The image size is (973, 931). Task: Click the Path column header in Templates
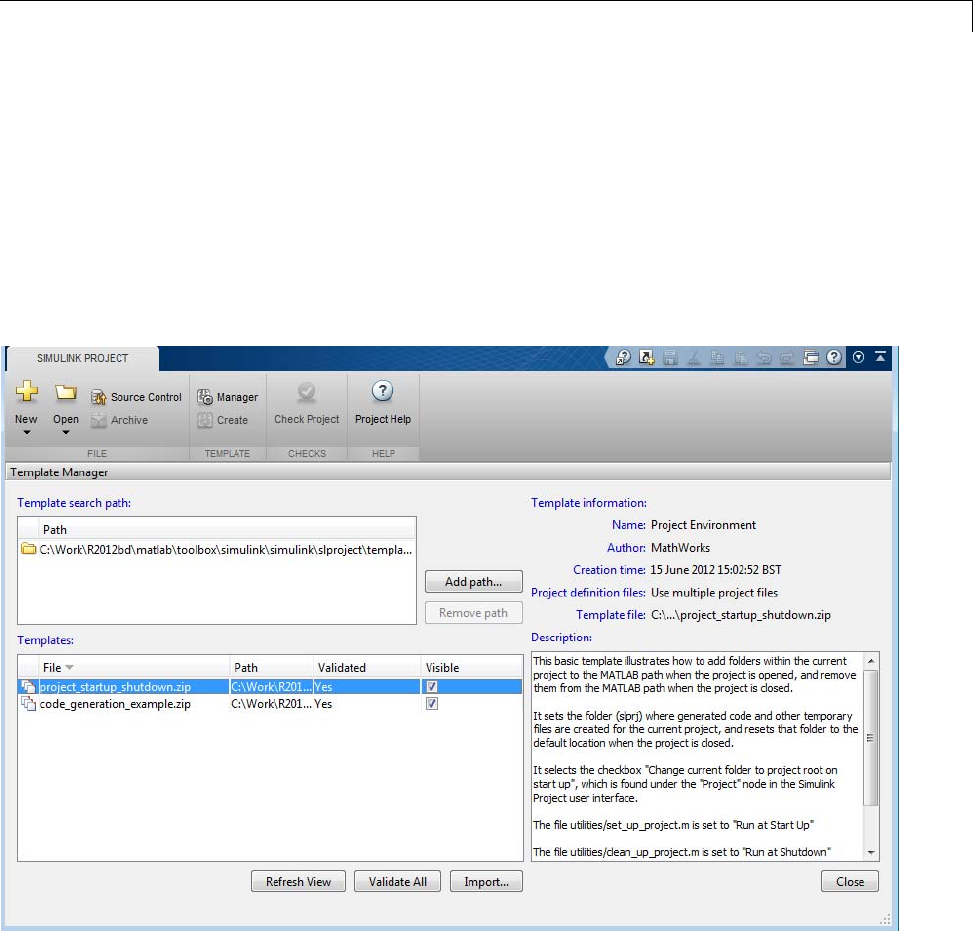[x=271, y=668]
